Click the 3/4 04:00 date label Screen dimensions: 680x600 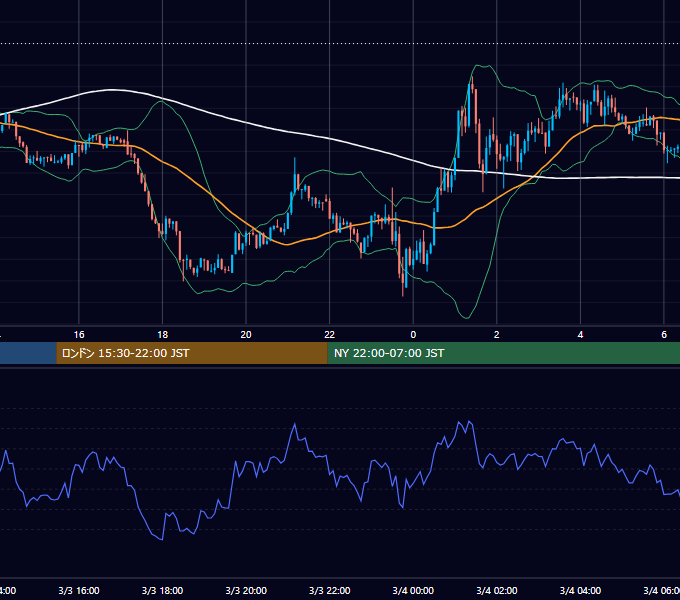tap(580, 590)
